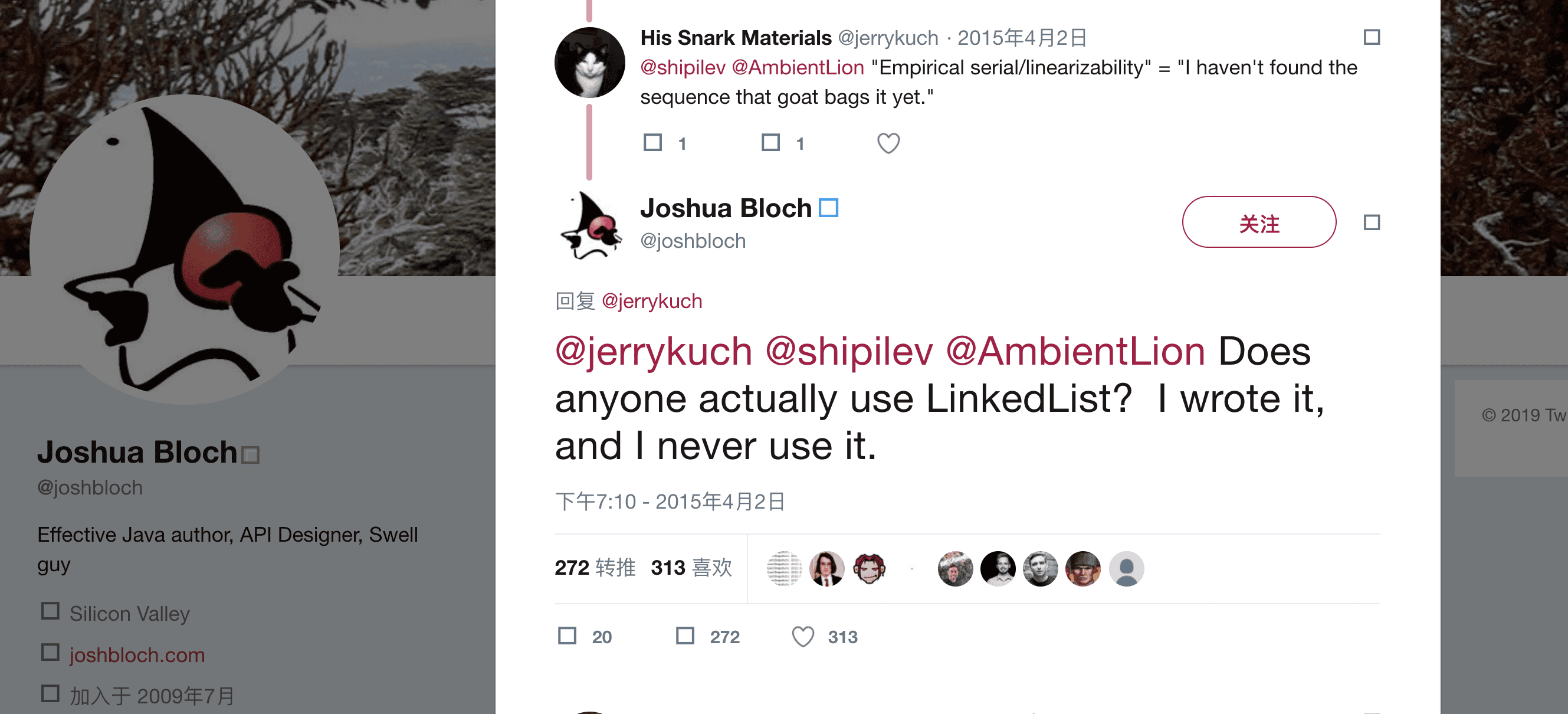1568x714 pixels.
Task: Retweet the LinkedList tweet via retweet icon
Action: [685, 636]
